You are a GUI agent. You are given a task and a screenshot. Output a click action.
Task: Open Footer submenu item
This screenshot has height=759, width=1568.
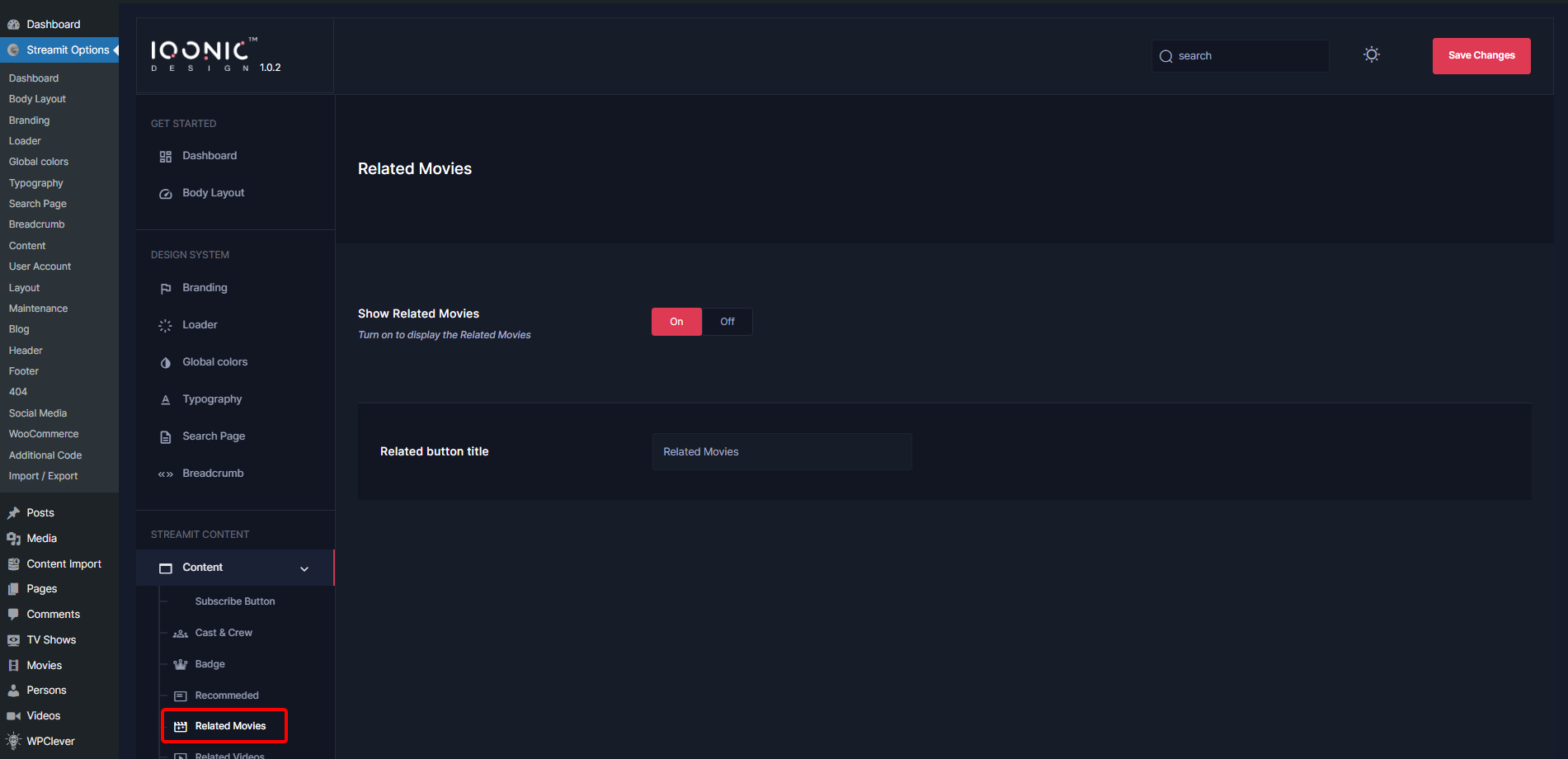[24, 371]
